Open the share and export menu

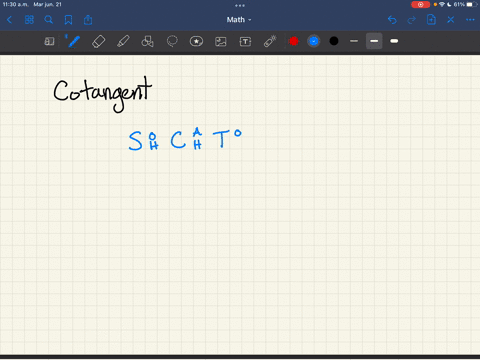click(88, 20)
